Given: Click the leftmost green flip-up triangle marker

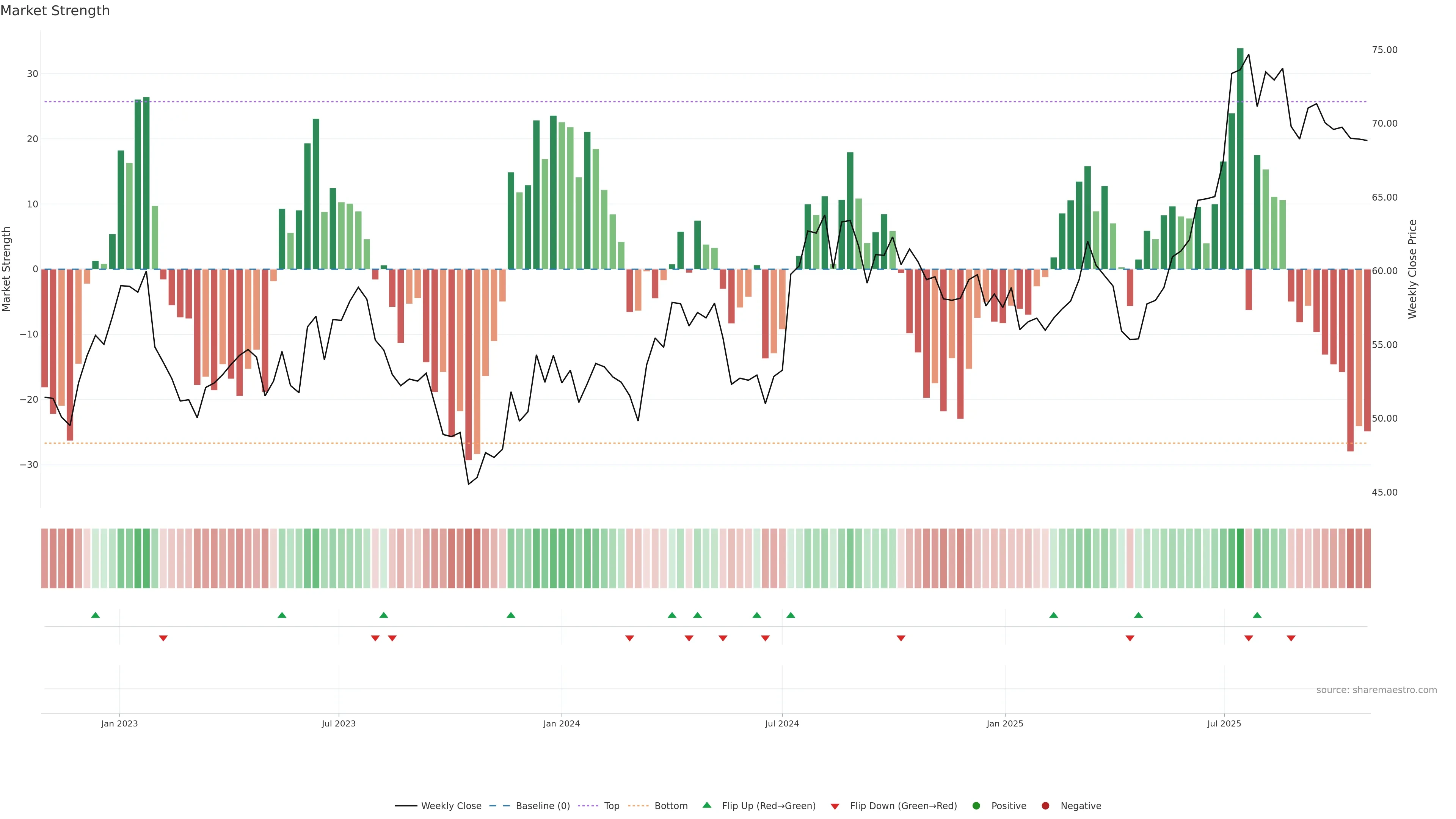Looking at the screenshot, I should tap(96, 615).
